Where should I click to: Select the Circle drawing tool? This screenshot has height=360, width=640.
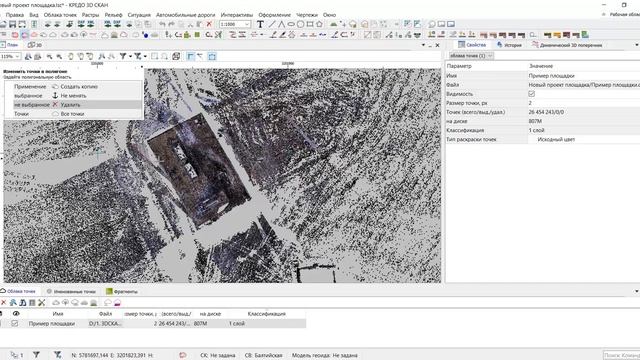300,24
